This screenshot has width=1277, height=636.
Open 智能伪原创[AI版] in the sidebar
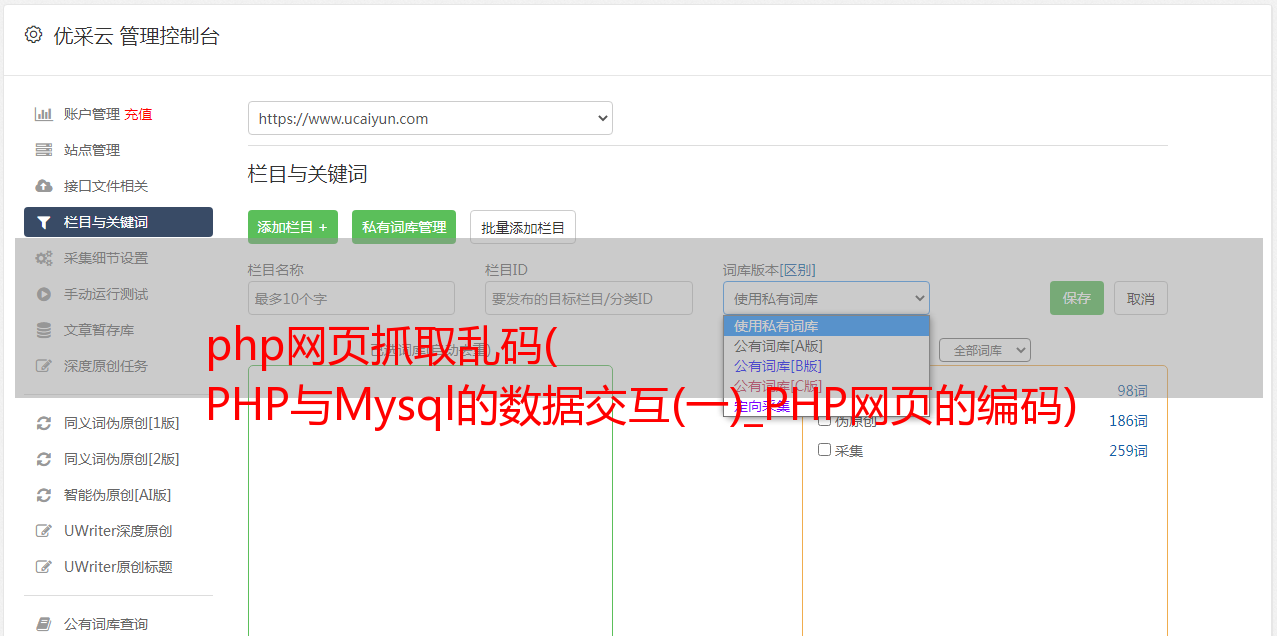[x=118, y=495]
